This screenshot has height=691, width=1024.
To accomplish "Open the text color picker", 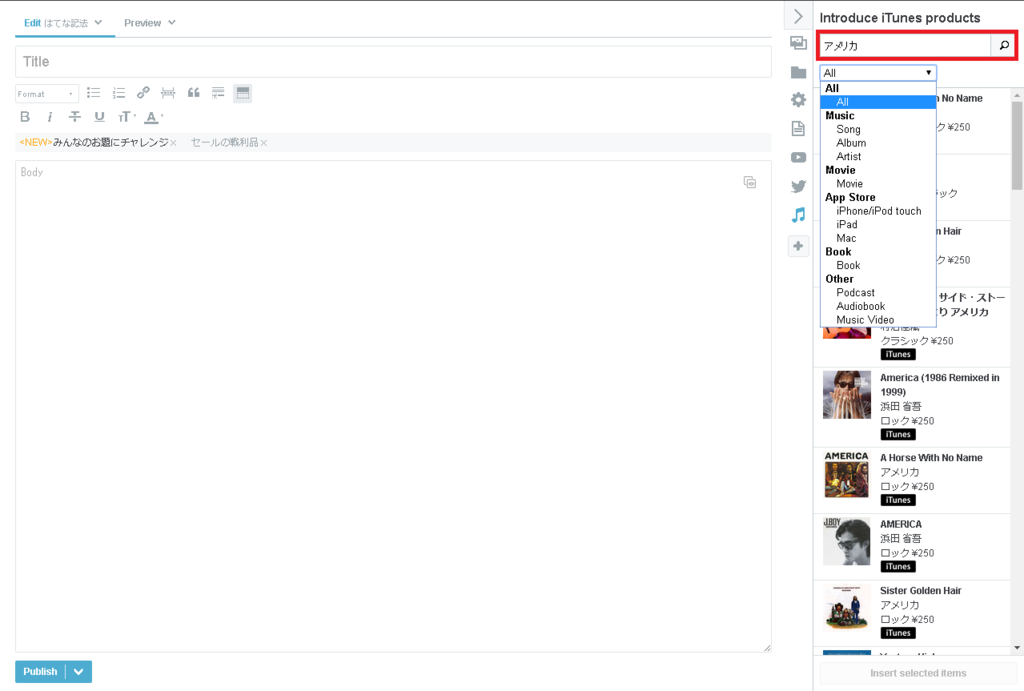I will [x=153, y=118].
